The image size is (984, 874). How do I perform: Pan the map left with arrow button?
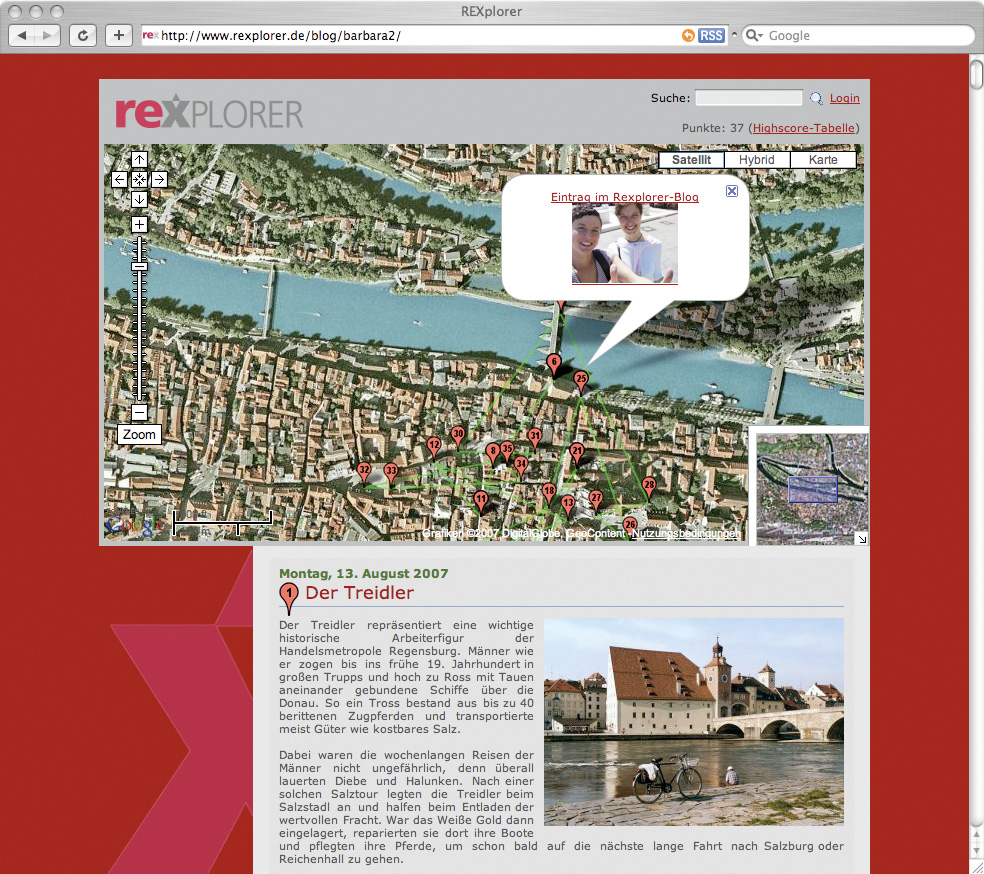(x=119, y=179)
